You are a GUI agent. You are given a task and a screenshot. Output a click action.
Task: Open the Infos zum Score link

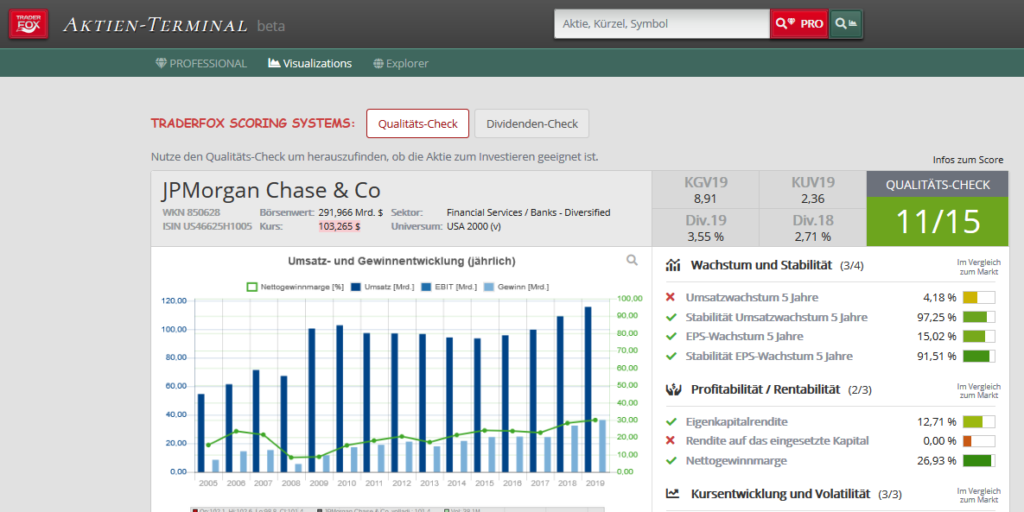(968, 160)
